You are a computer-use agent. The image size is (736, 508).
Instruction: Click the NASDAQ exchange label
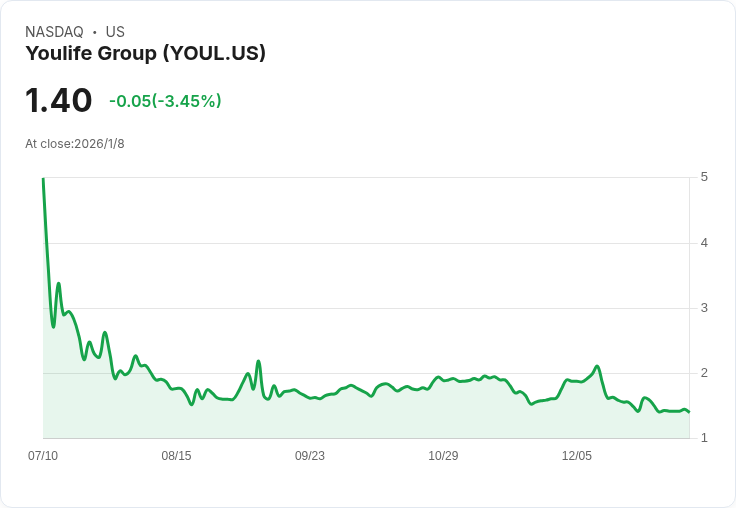tap(54, 32)
